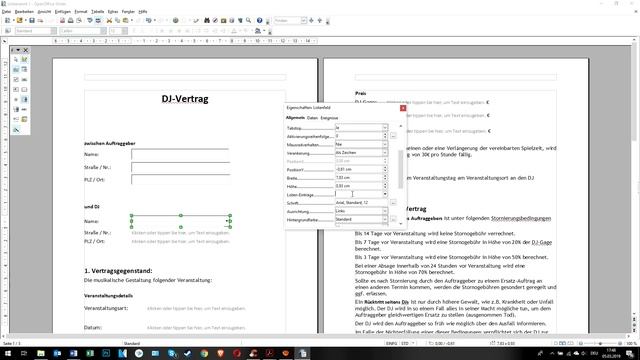This screenshot has width=640, height=360.
Task: Click the Spellcheck icon
Action: [x=90, y=20]
